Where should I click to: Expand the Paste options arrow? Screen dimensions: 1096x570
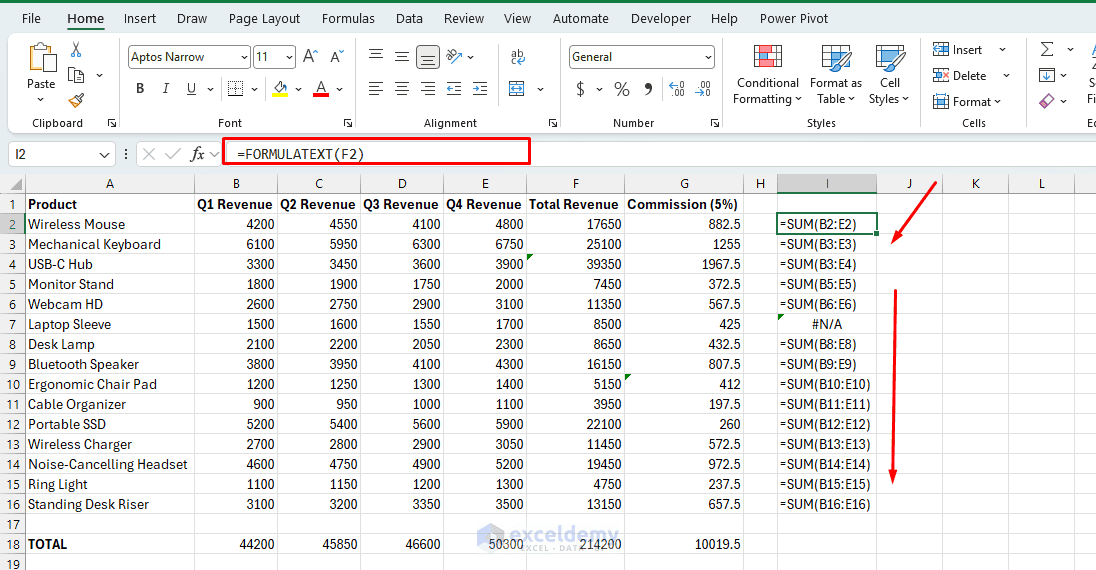pyautogui.click(x=41, y=100)
